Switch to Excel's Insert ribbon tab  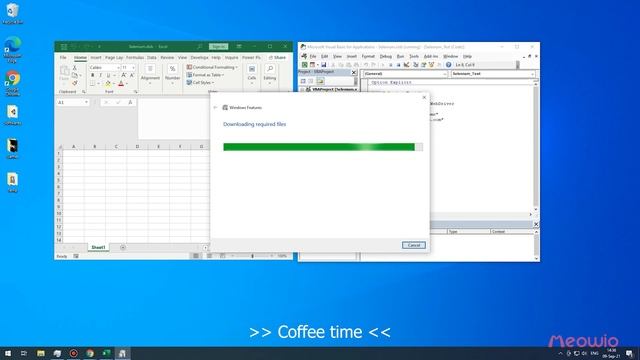coord(96,58)
